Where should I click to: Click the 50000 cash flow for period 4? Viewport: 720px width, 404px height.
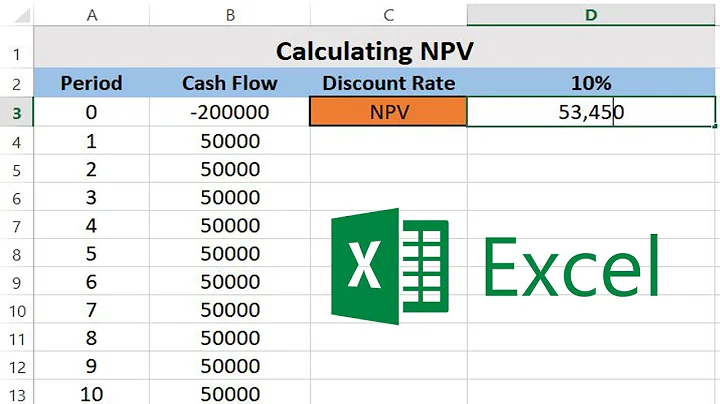230,224
